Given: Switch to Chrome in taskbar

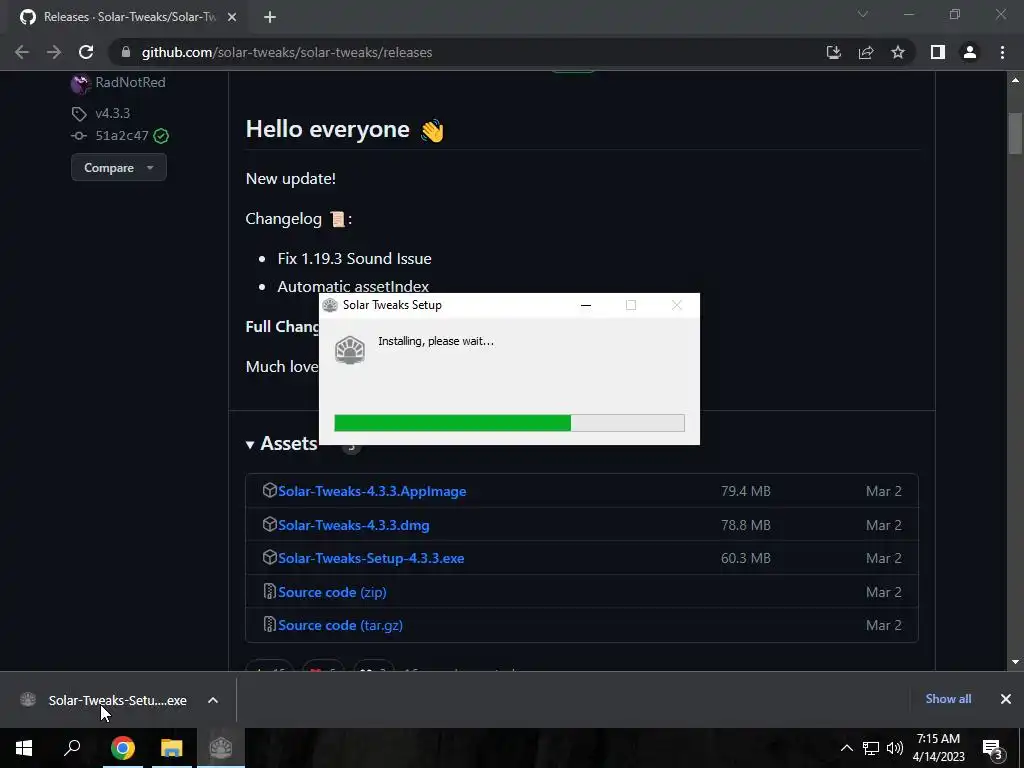Looking at the screenshot, I should click(x=123, y=748).
